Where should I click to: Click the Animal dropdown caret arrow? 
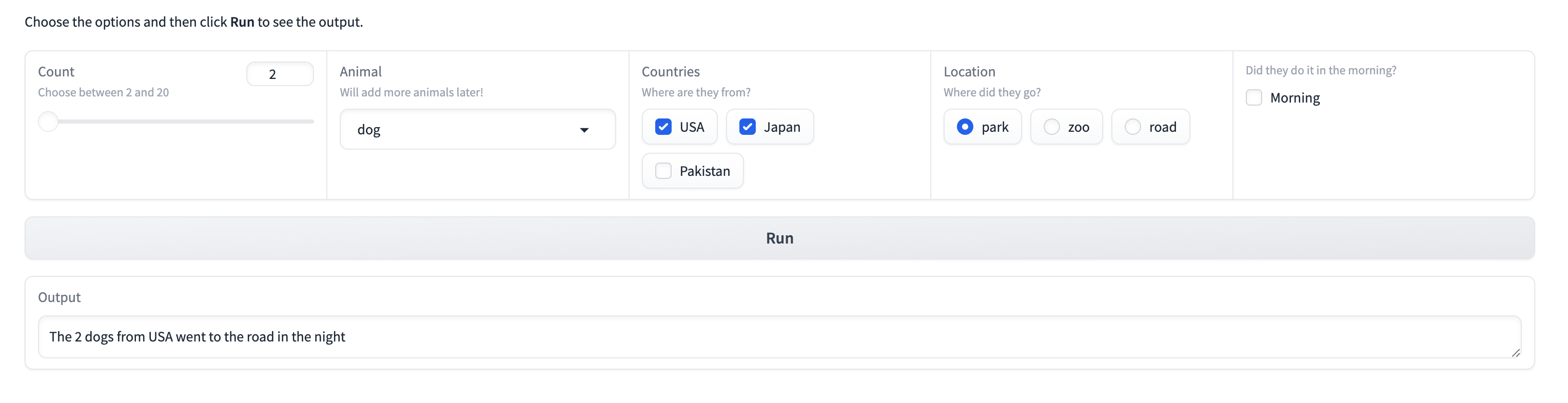coord(584,130)
